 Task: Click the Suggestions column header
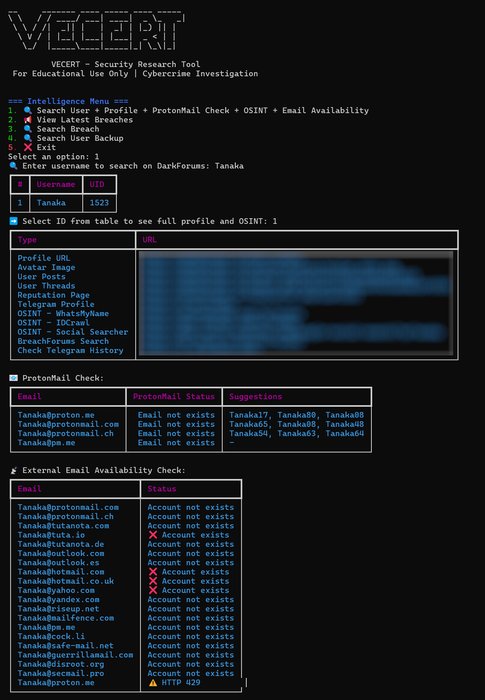(255, 396)
